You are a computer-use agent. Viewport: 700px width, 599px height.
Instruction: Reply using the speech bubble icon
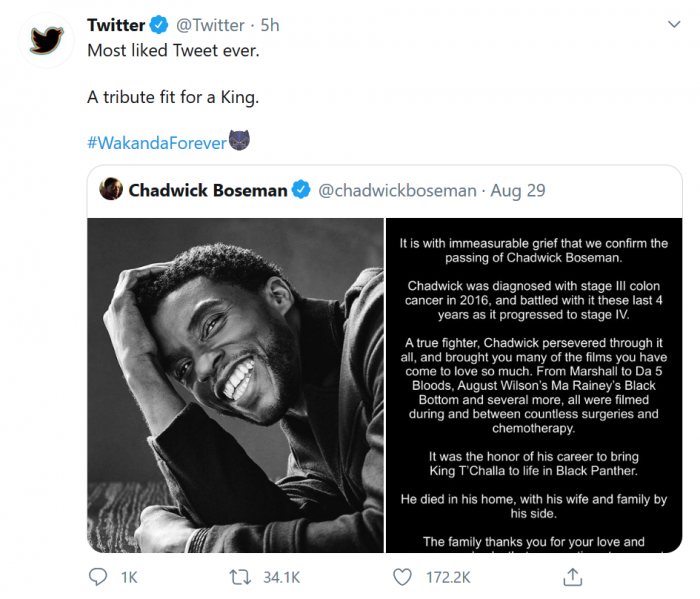click(x=98, y=577)
